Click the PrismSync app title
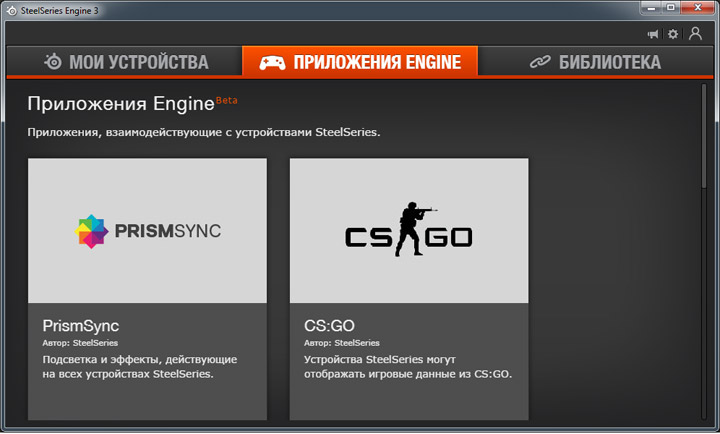Viewport: 720px width, 434px height. point(81,326)
